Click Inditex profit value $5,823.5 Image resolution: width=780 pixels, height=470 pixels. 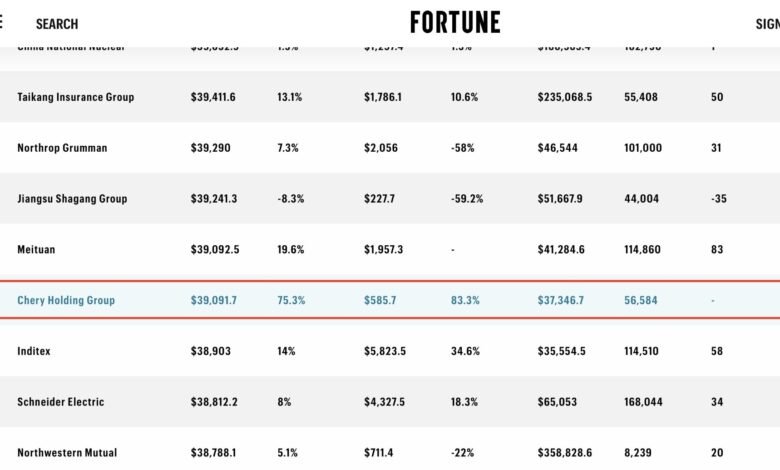tap(385, 351)
